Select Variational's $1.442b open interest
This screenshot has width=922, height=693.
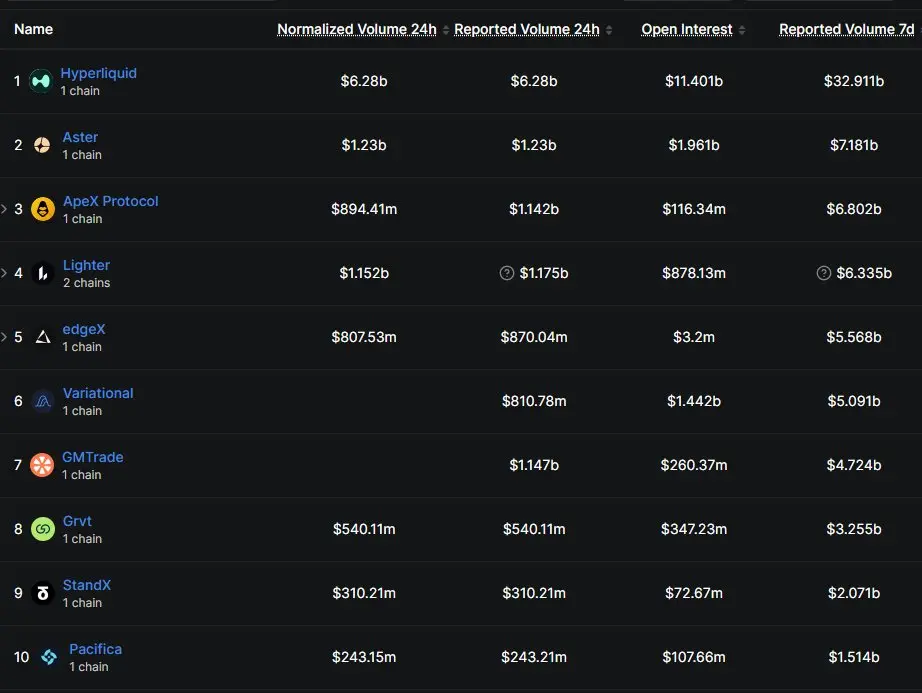(694, 401)
